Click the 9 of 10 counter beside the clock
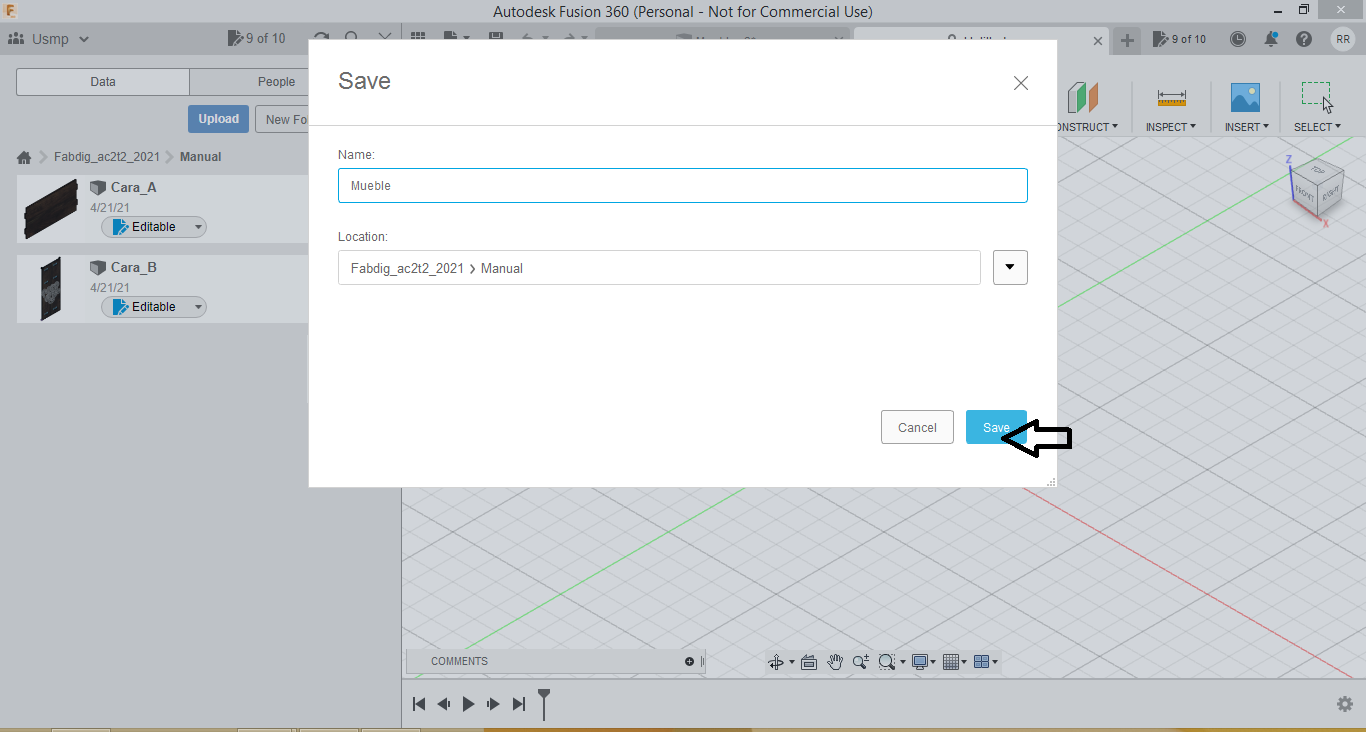1366x734 pixels. click(1180, 39)
